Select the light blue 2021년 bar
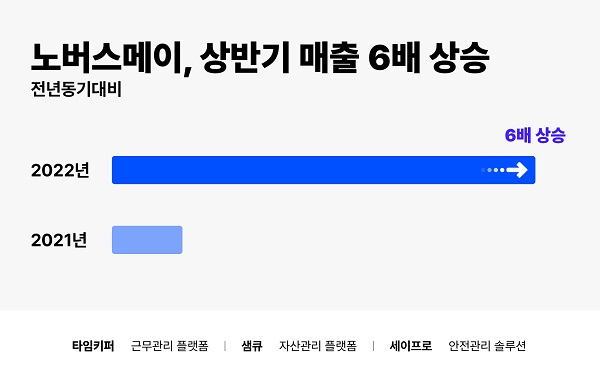 coord(147,240)
